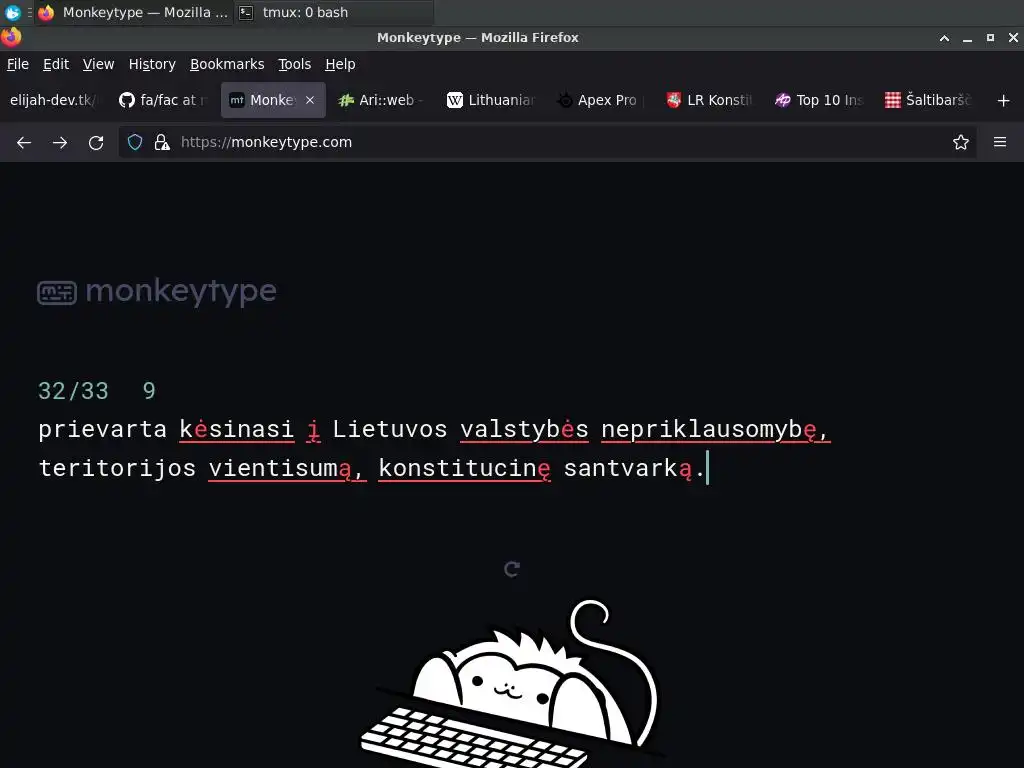Click the word vientisumą,
Screen dimensions: 1024x768
287,468
